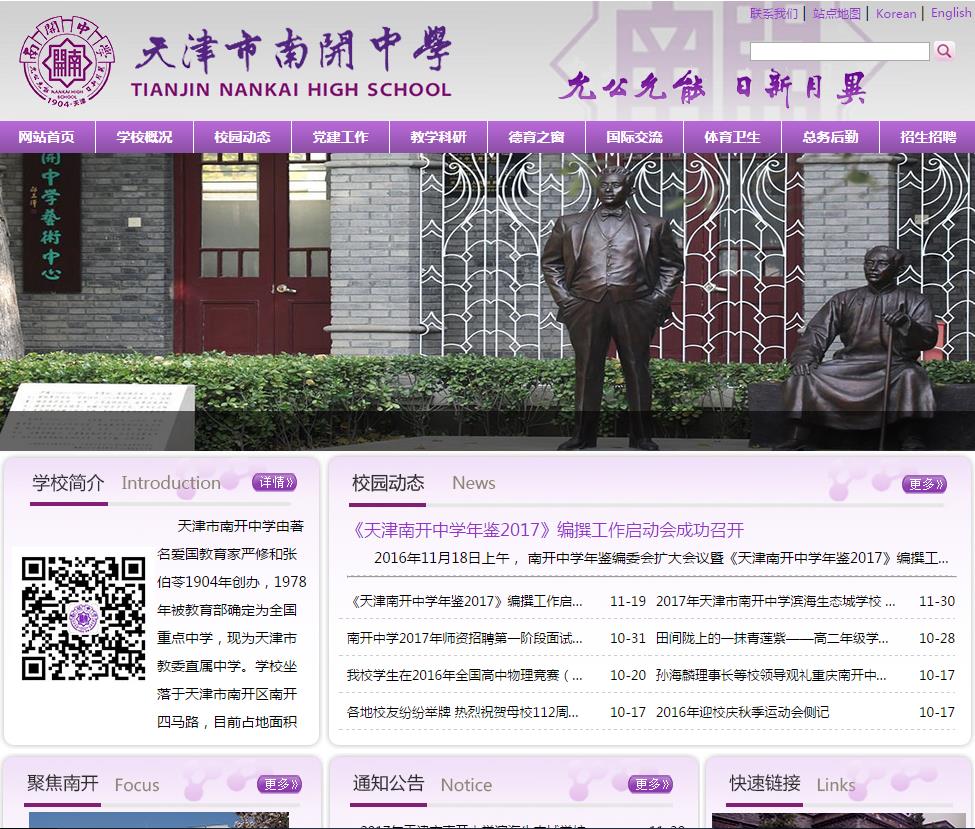The image size is (975, 829).
Task: Open news 2017年天津市南开中学滨海生态城学校
Action: 775,601
